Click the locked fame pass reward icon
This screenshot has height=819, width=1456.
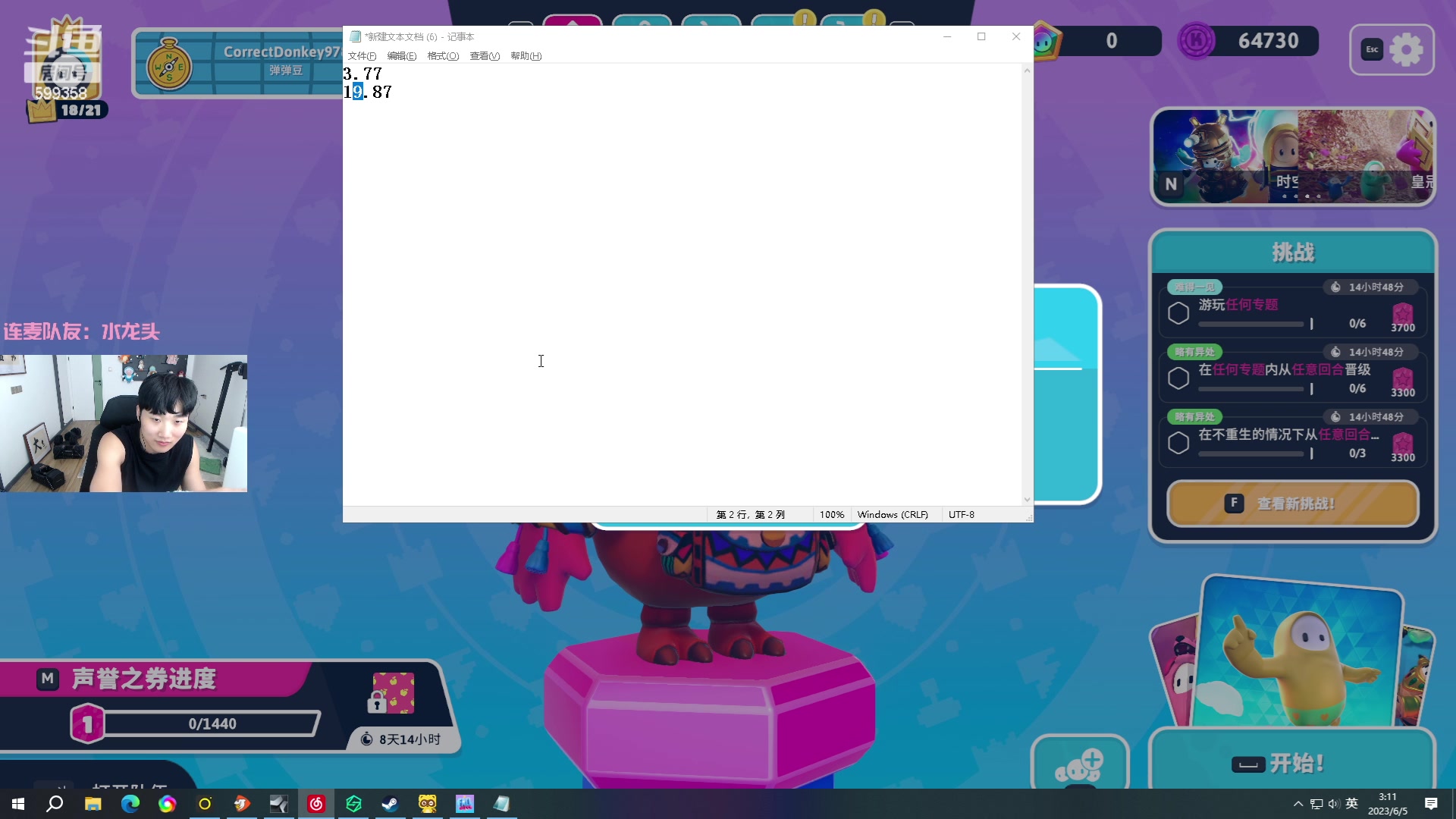pyautogui.click(x=391, y=693)
